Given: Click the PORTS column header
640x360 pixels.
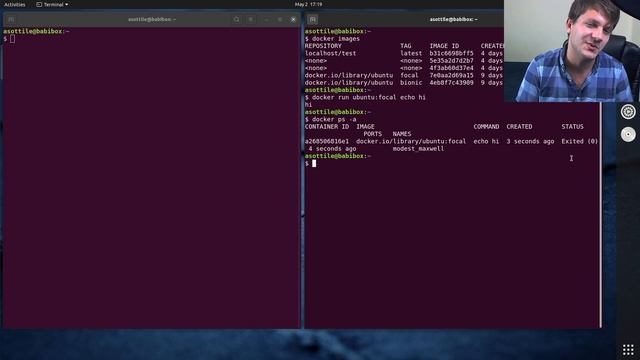Looking at the screenshot, I should (373, 134).
